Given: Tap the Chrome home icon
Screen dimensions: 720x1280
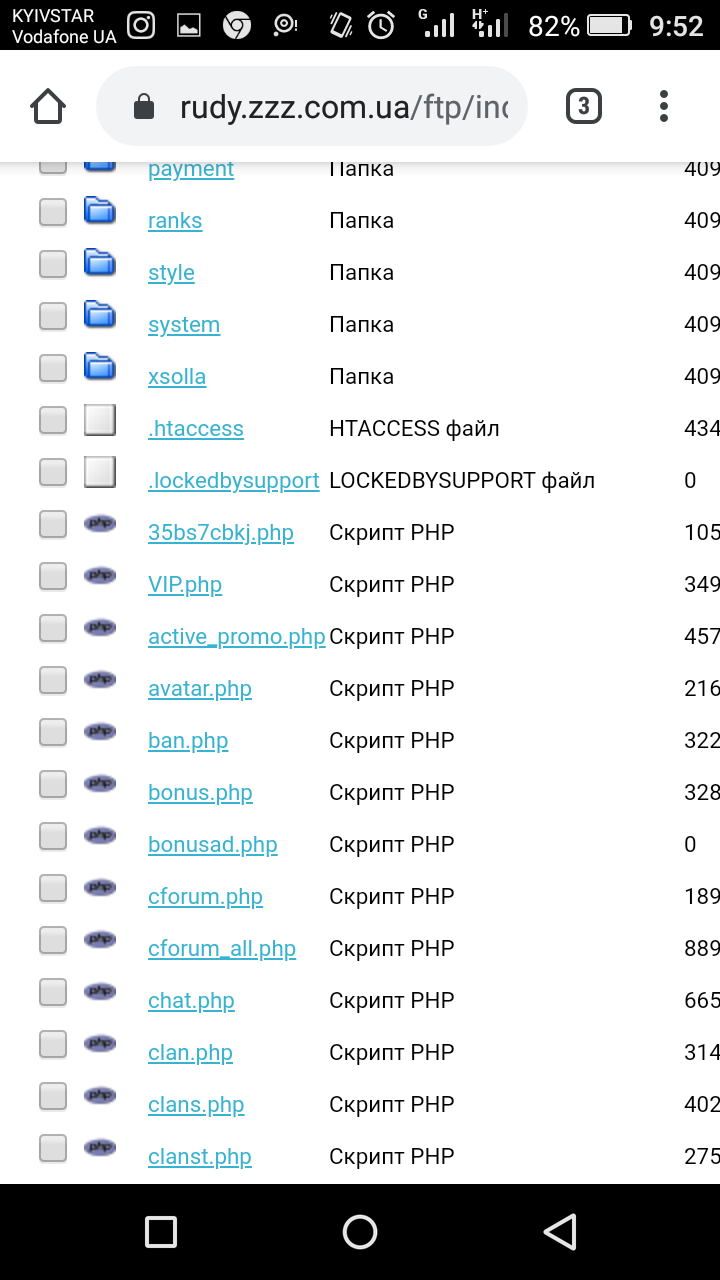Looking at the screenshot, I should pos(48,106).
